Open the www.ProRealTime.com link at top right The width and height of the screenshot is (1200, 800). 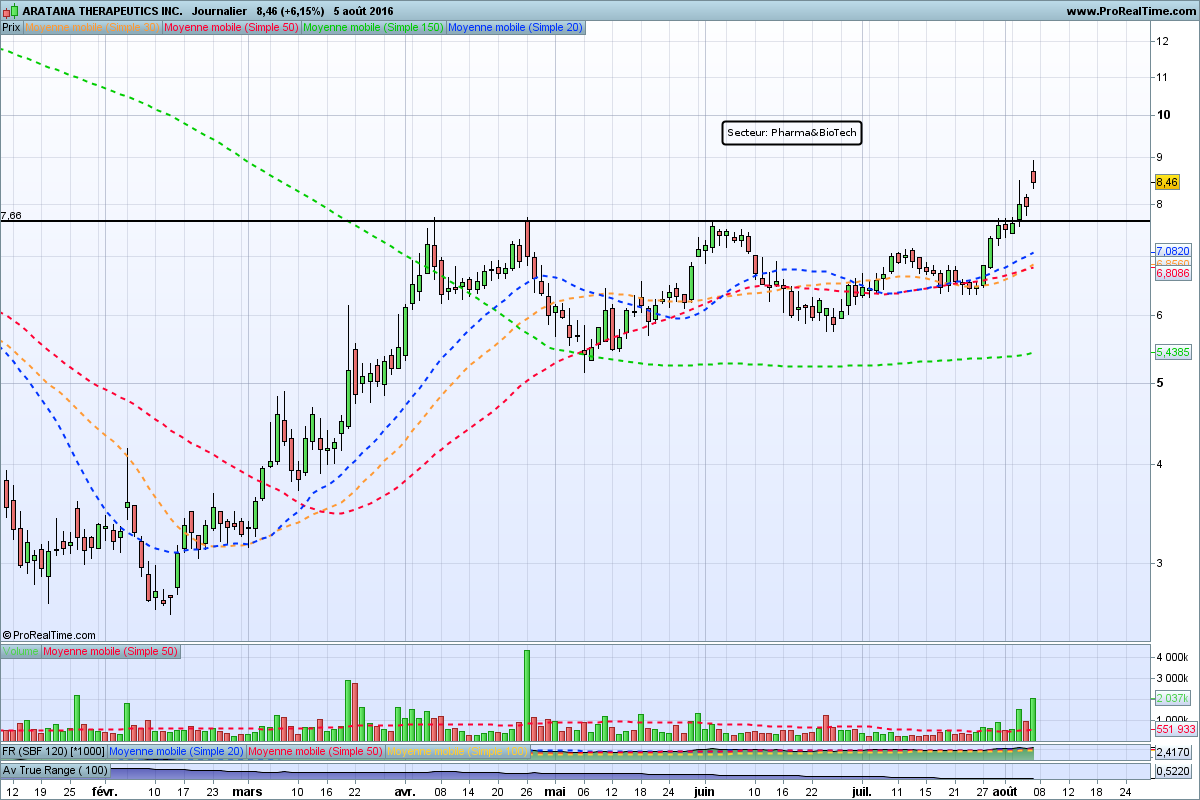pos(1130,10)
